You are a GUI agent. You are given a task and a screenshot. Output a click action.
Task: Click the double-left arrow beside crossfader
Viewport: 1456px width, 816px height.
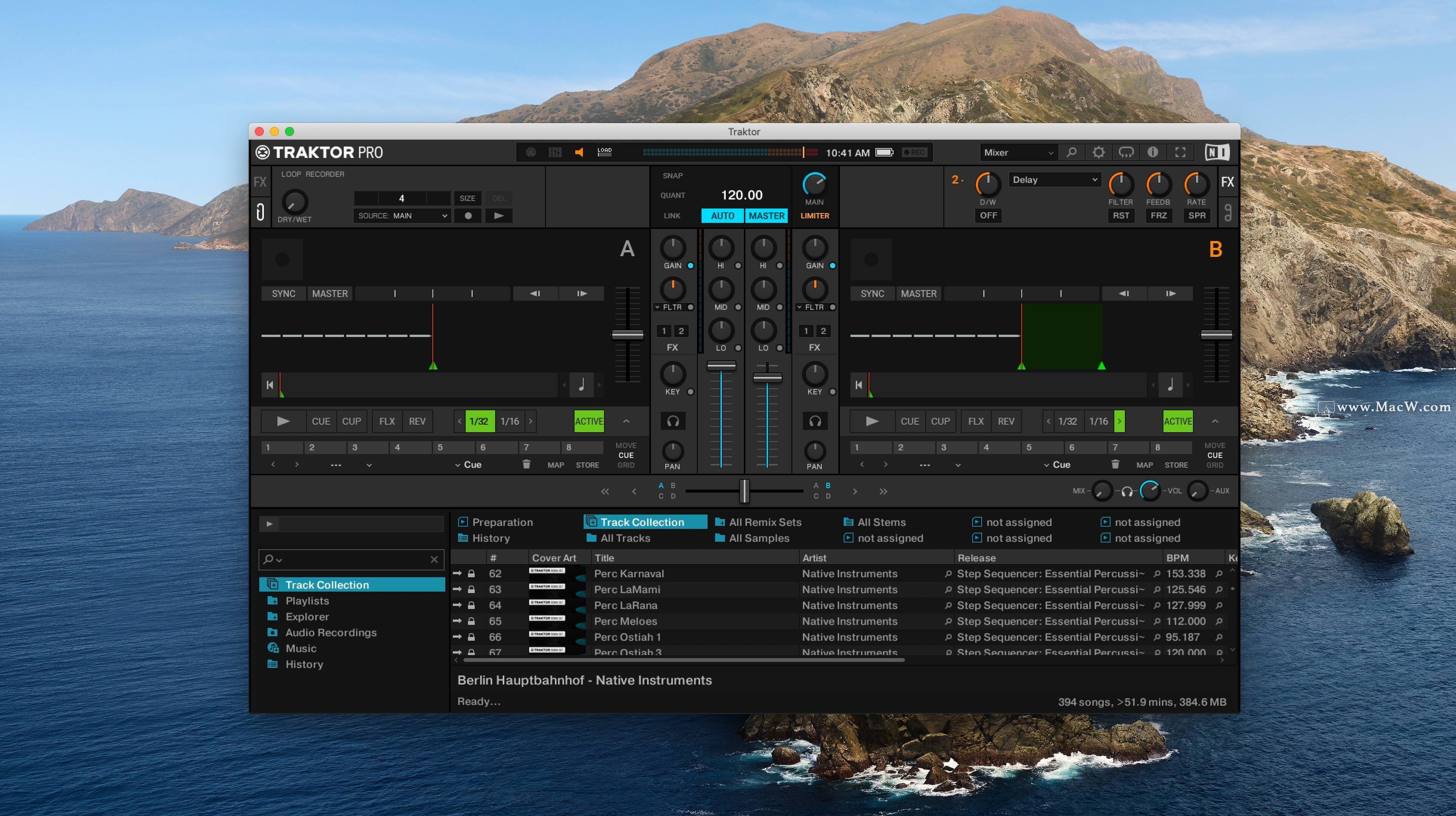[x=605, y=491]
